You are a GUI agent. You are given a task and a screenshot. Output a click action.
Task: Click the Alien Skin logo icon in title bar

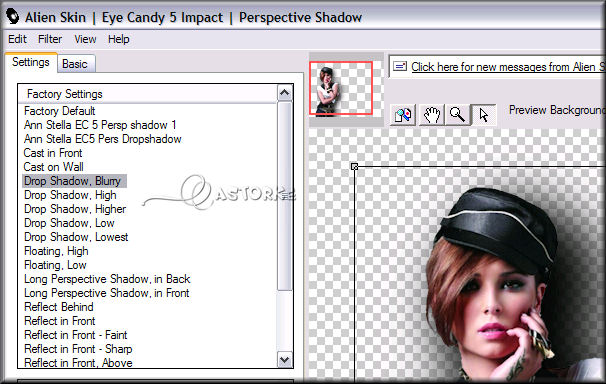click(x=12, y=17)
